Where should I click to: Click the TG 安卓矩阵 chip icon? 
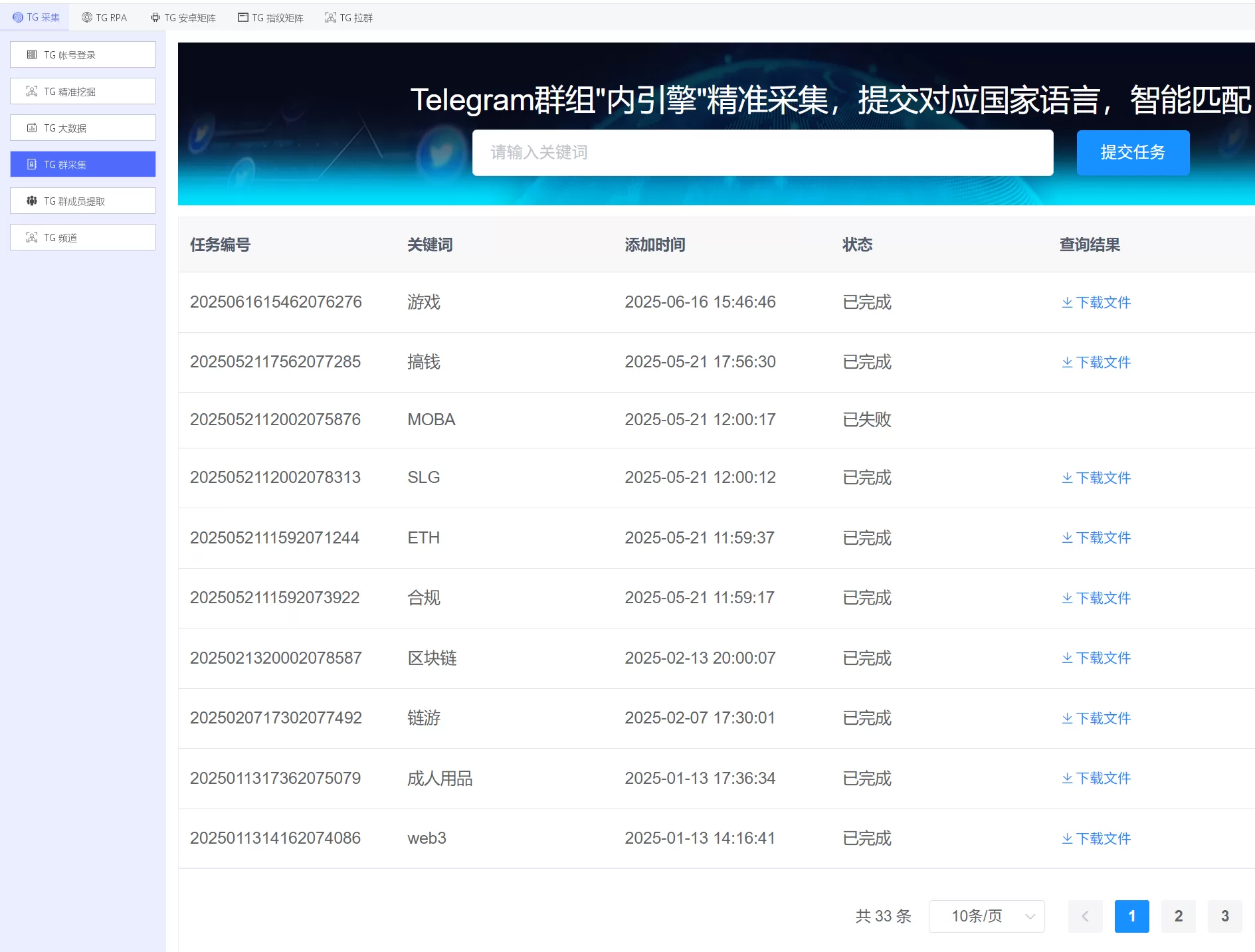coord(155,17)
